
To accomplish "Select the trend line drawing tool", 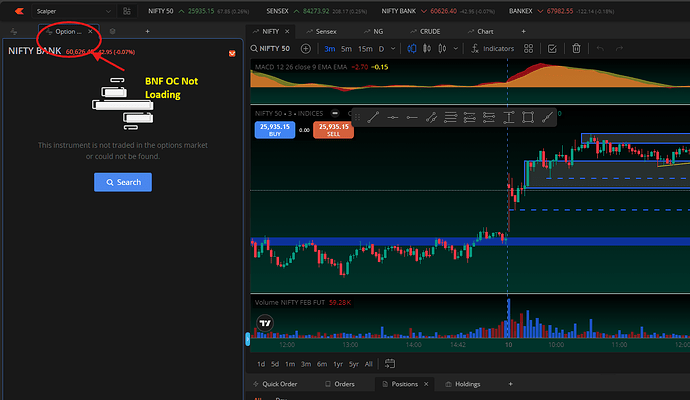I will pyautogui.click(x=373, y=117).
